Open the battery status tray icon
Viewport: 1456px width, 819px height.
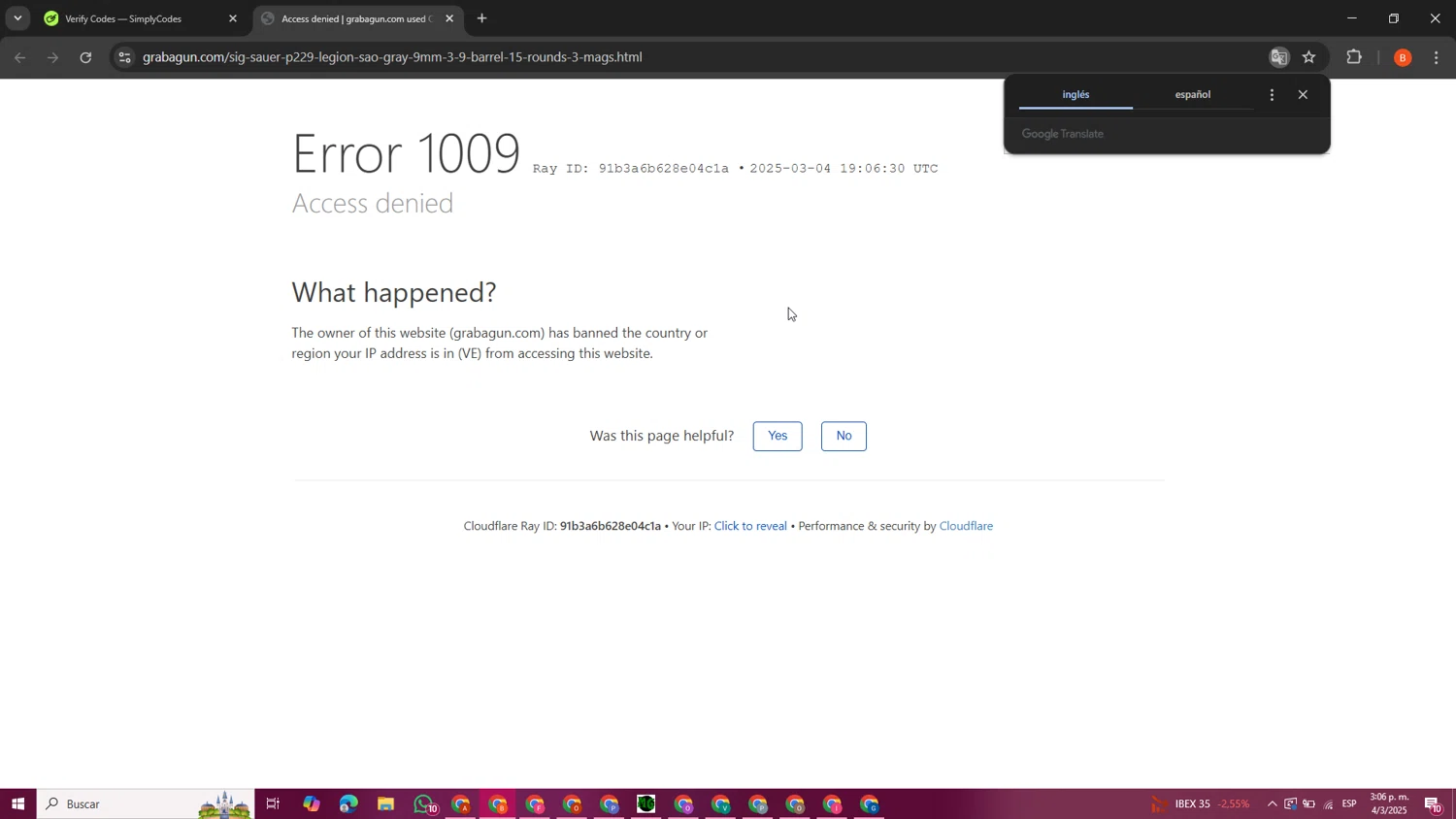click(x=1308, y=803)
